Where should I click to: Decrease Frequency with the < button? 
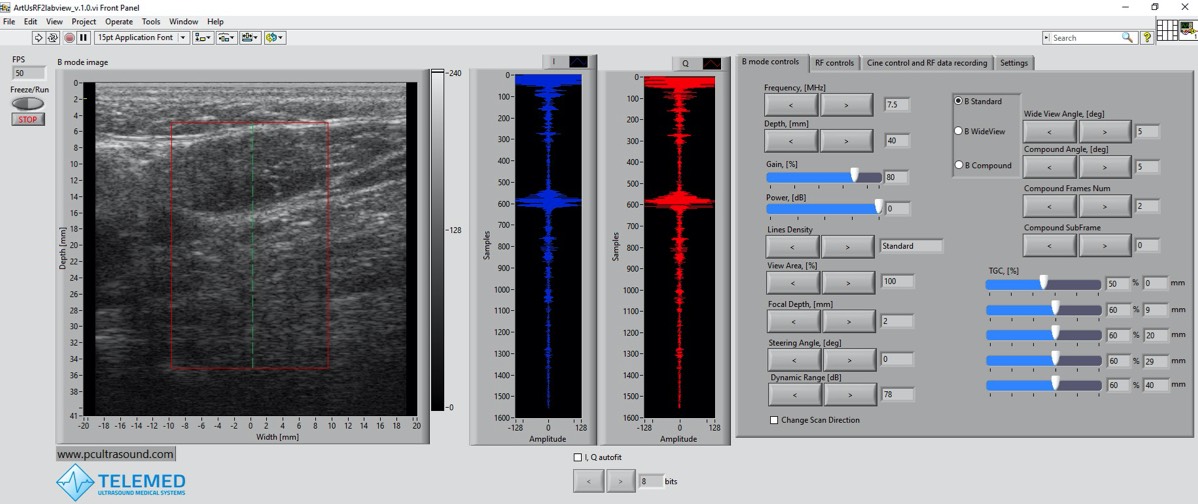pos(791,105)
